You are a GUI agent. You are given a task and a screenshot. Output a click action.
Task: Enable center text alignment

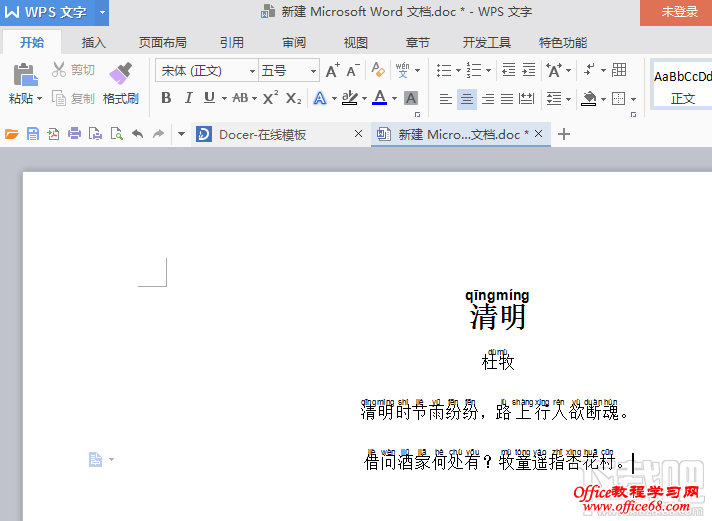click(466, 99)
